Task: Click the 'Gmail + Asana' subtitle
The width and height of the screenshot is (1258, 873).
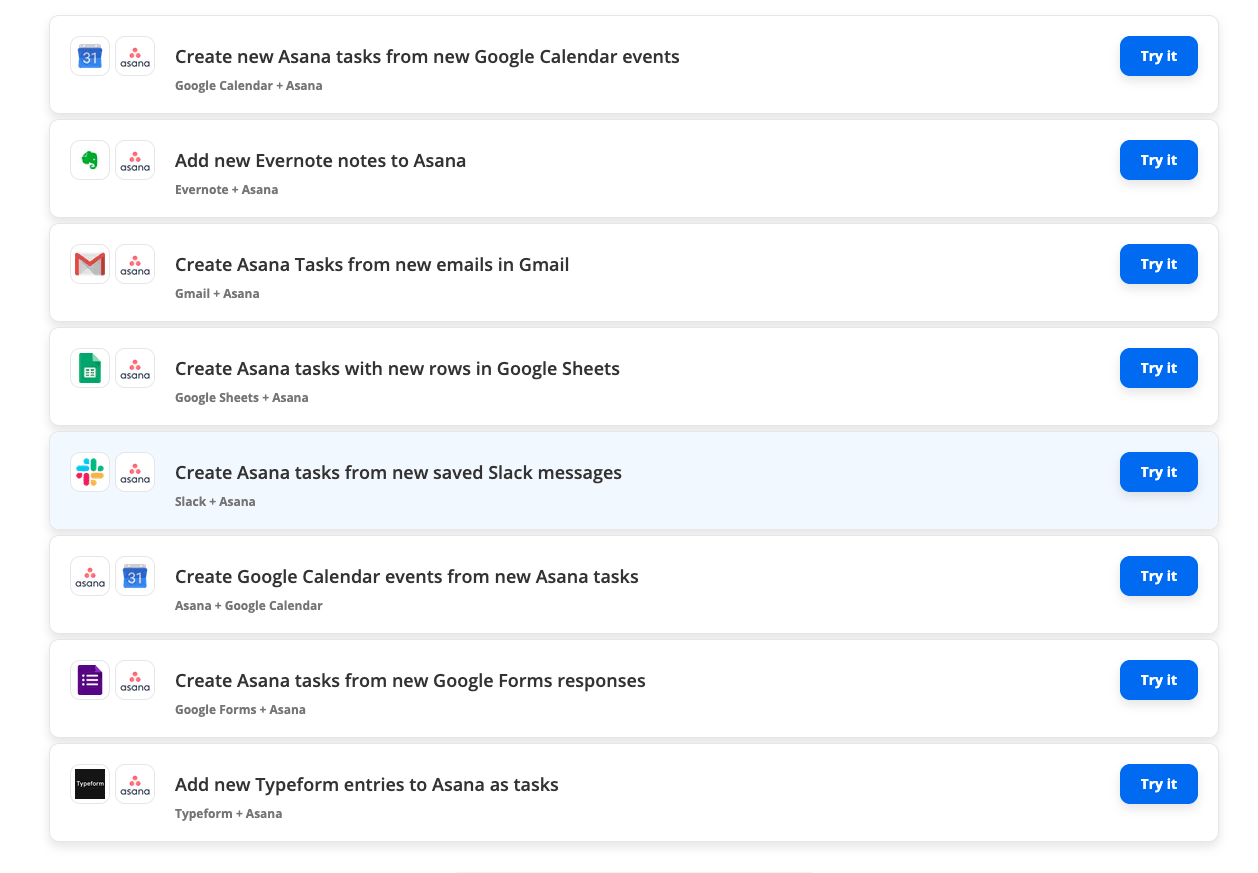Action: (217, 294)
